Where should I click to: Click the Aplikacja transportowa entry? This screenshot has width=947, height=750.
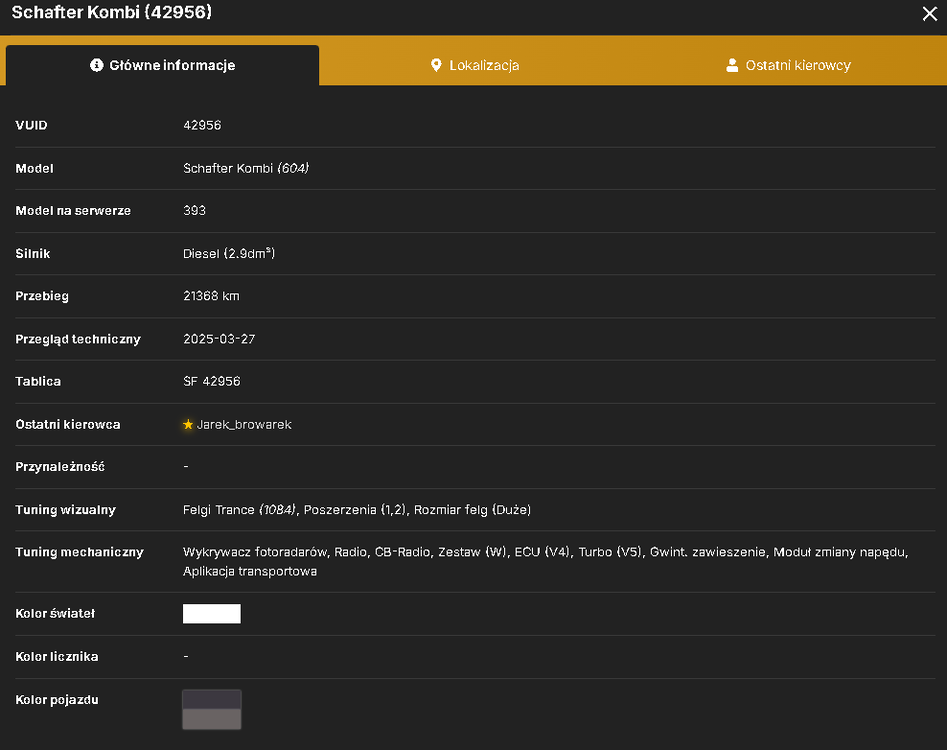250,571
